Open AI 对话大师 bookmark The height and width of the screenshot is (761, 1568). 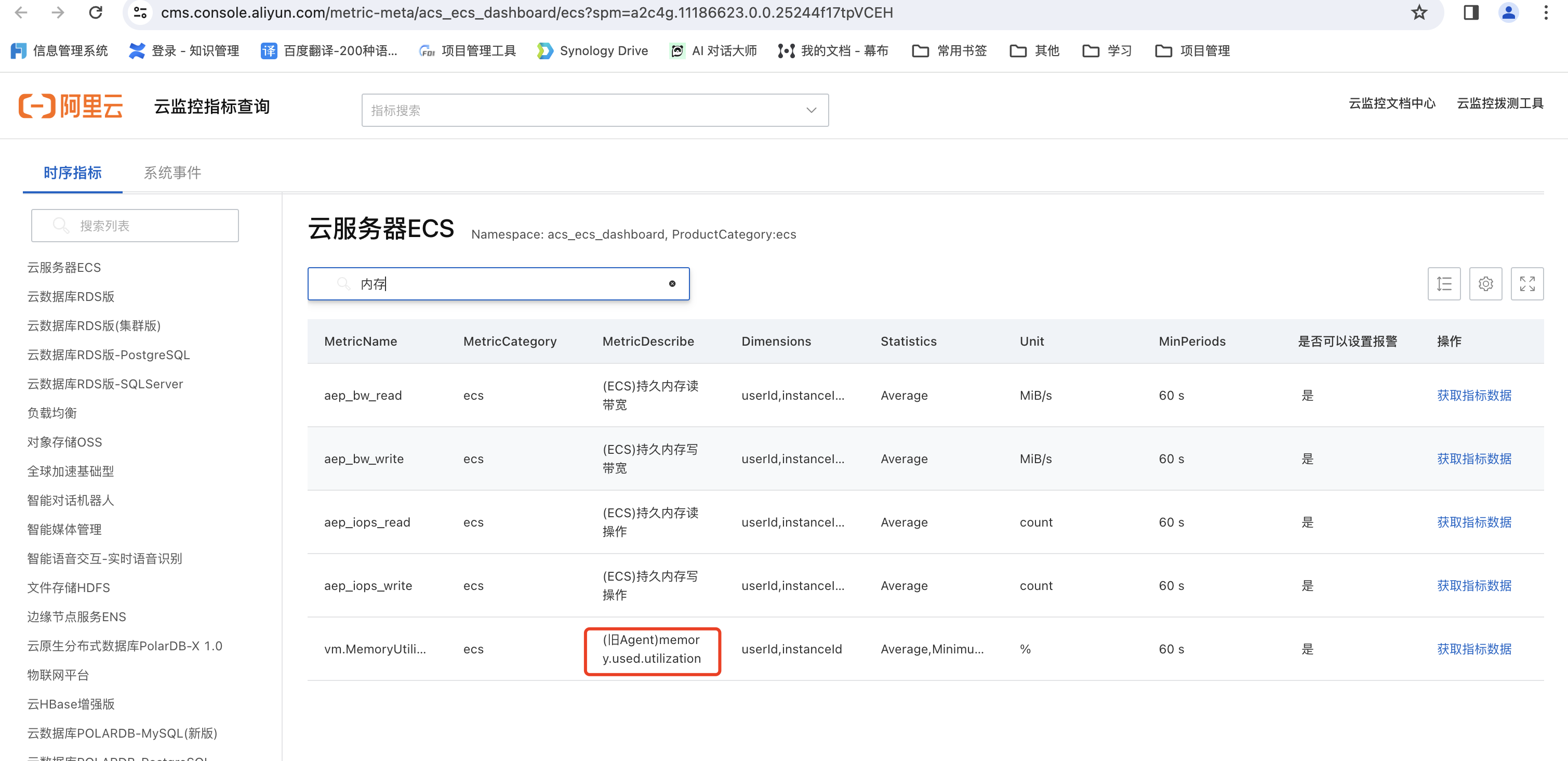pos(713,50)
